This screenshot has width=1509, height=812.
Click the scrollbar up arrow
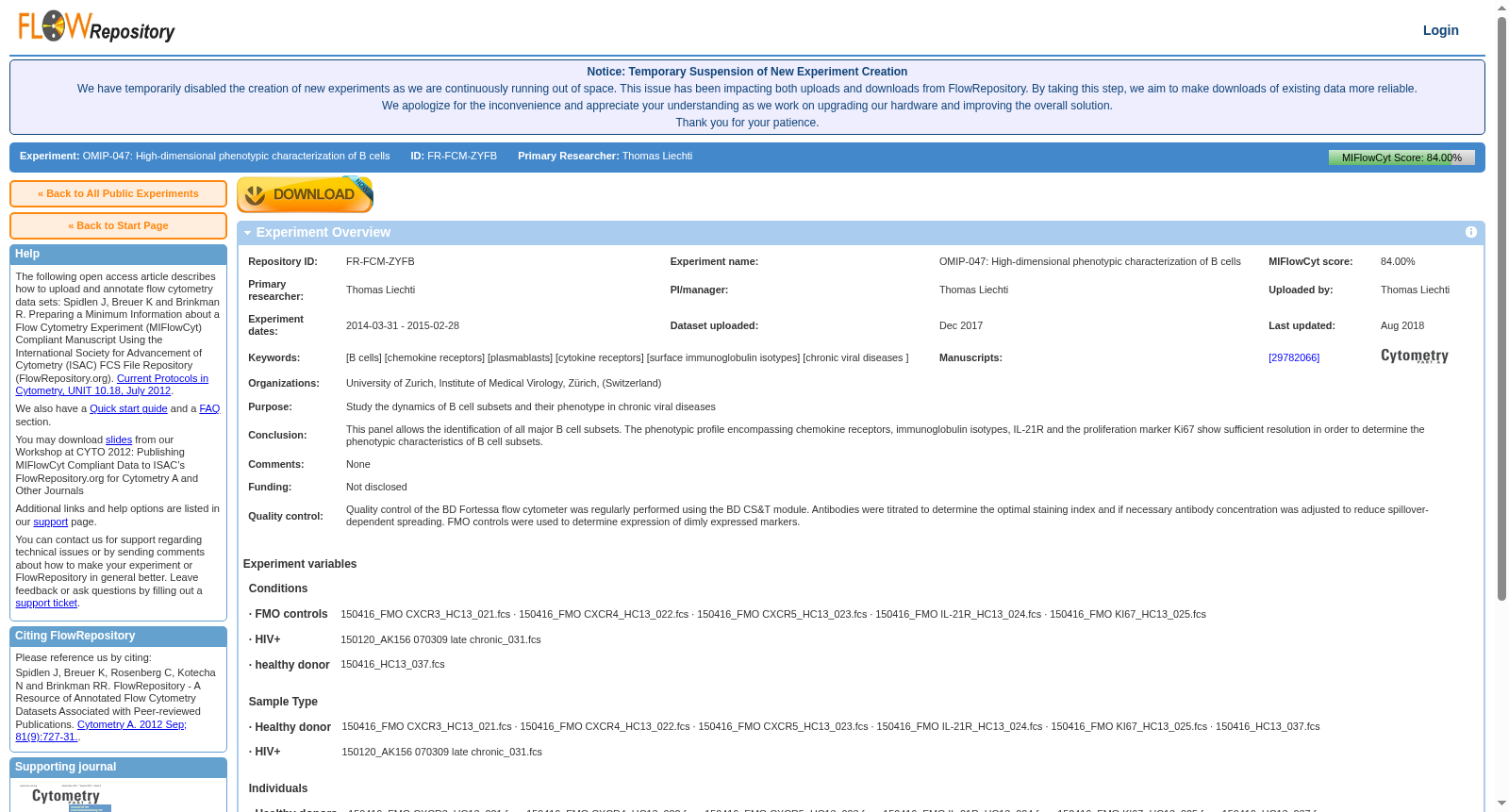coord(1501,8)
